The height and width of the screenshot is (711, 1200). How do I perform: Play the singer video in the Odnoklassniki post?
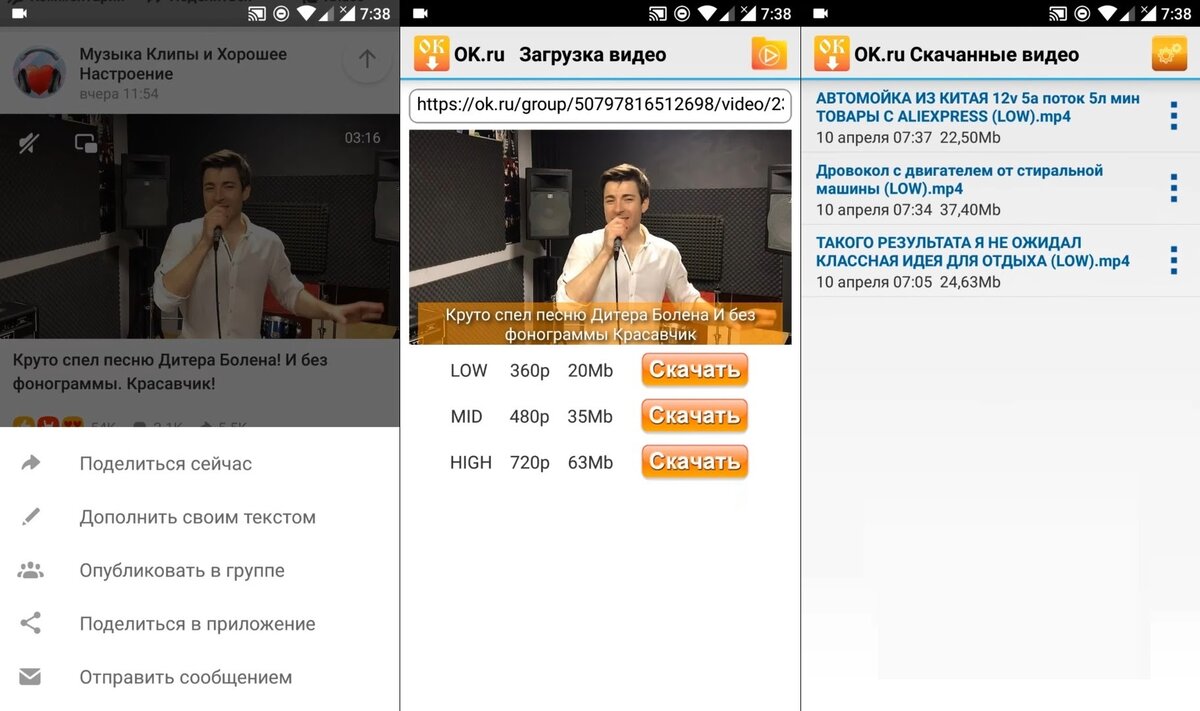click(200, 226)
